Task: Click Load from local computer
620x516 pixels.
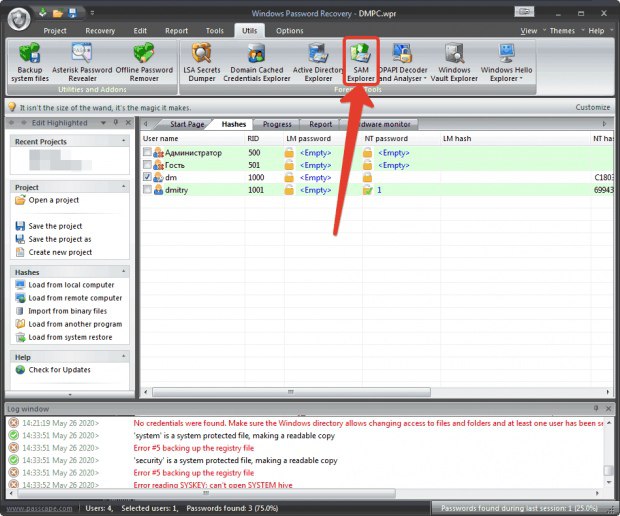Action: (x=64, y=285)
